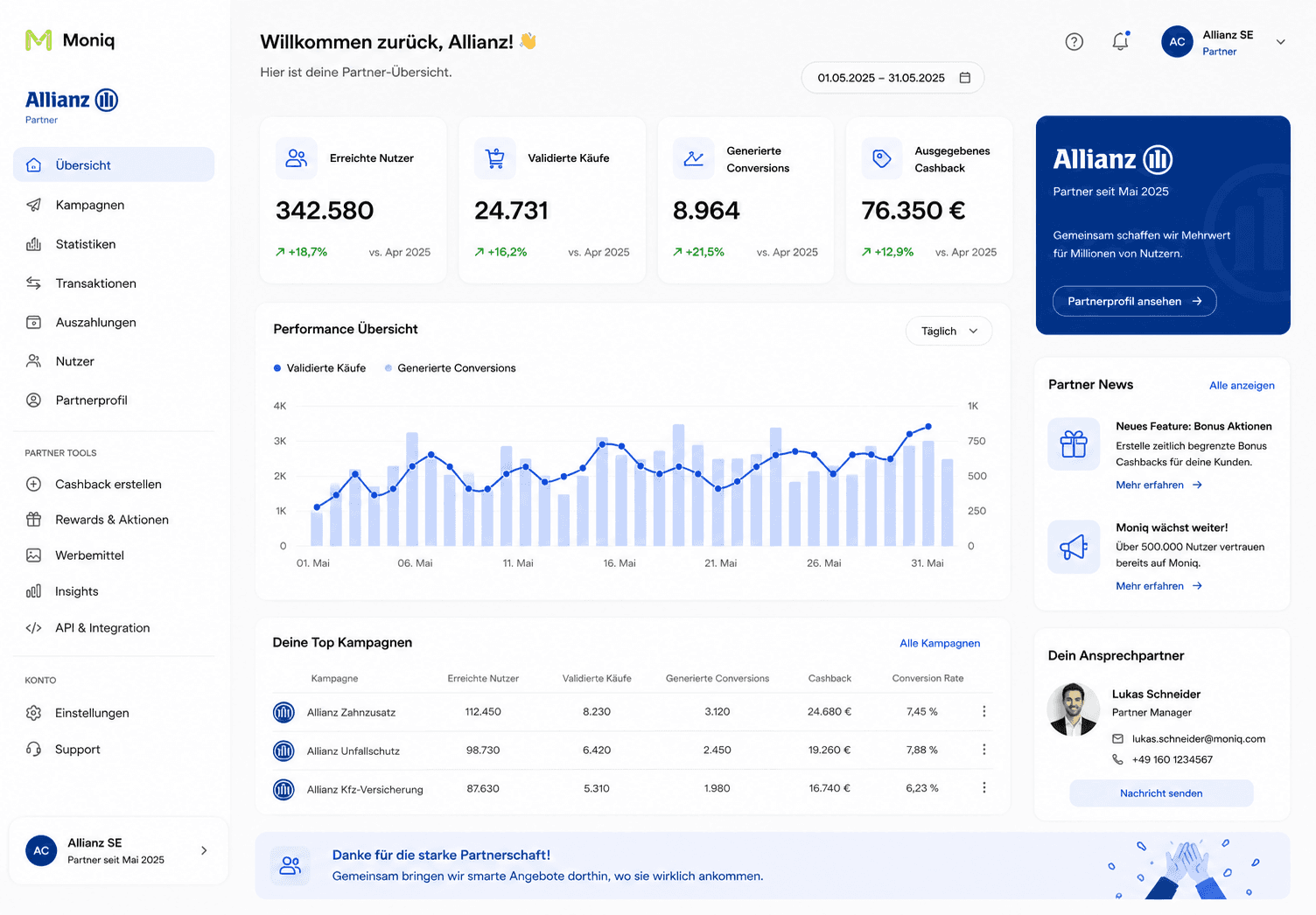Click the Einstellungen gear icon
Screen dimensions: 1316x915
pyautogui.click(x=33, y=713)
